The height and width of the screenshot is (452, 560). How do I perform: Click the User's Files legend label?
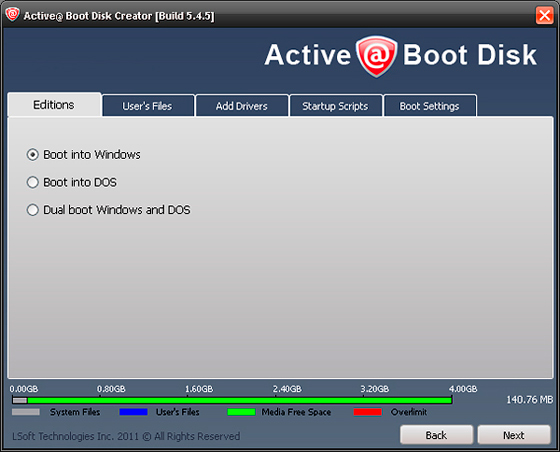pyautogui.click(x=178, y=412)
